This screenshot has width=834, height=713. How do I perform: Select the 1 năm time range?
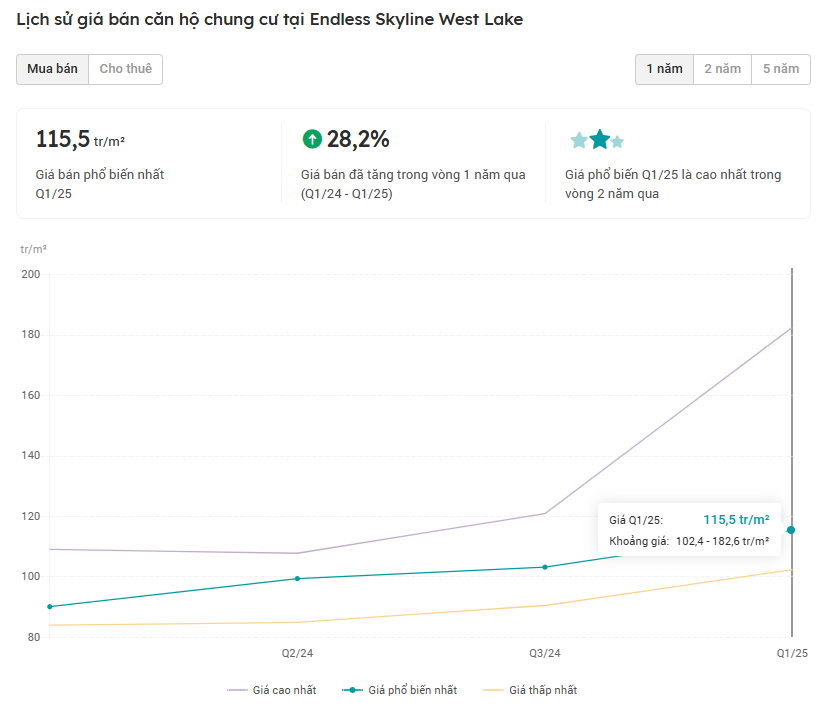[664, 69]
